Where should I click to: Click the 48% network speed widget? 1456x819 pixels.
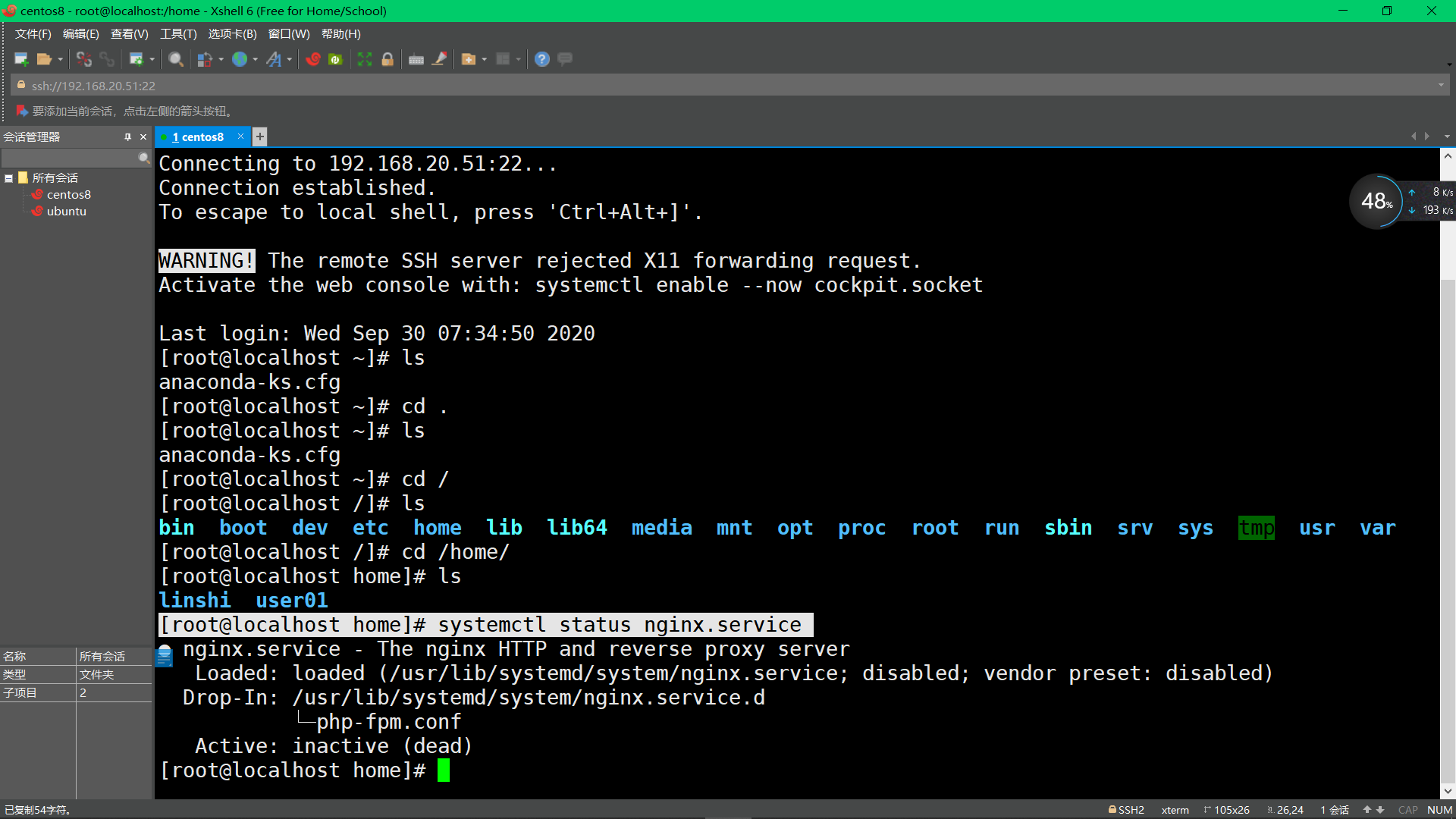(x=1376, y=201)
